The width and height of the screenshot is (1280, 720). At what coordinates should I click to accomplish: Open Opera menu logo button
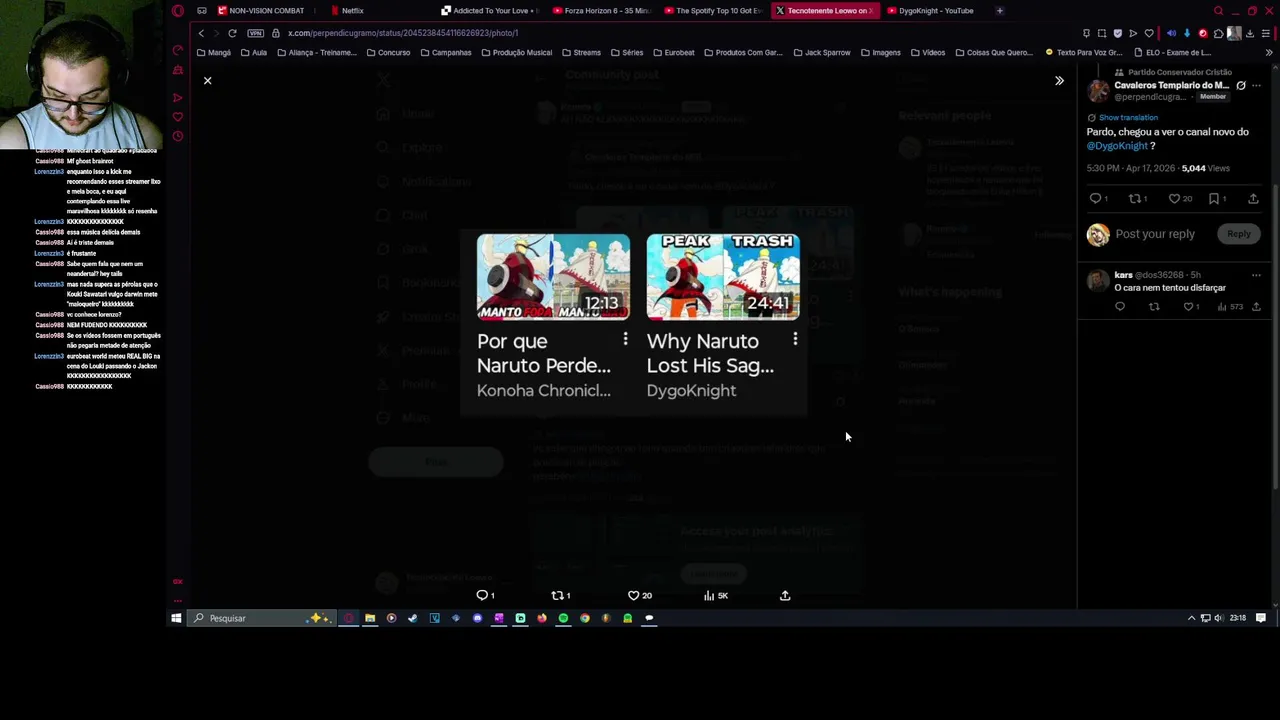coord(178,11)
